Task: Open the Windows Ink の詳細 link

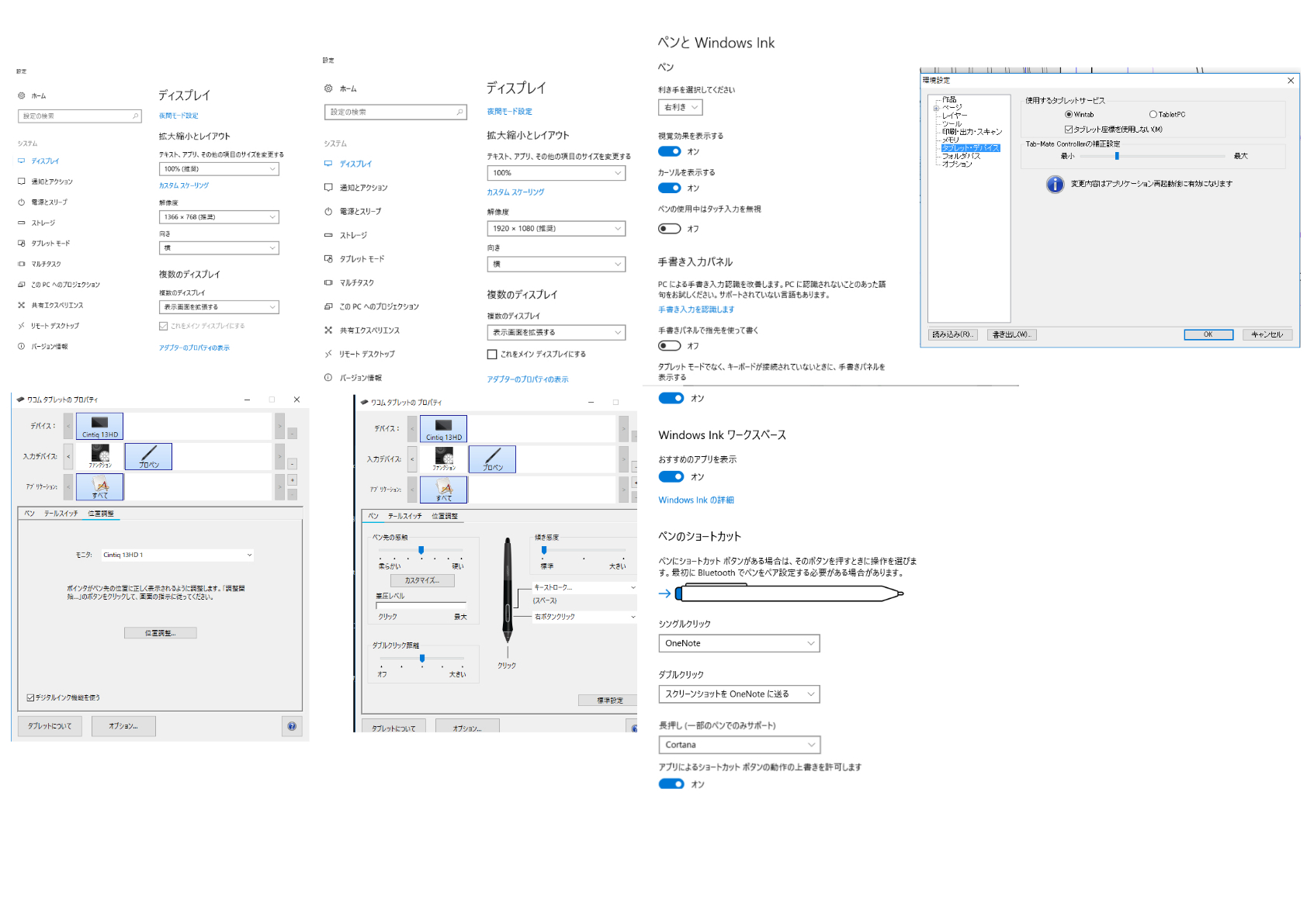Action: pos(696,500)
